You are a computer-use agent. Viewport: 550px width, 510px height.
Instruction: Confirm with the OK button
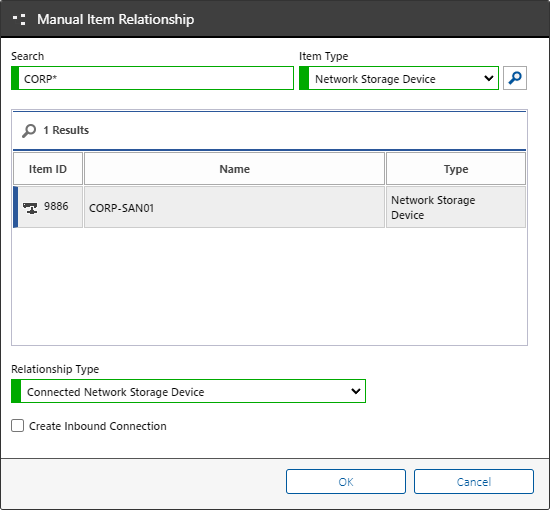(346, 482)
